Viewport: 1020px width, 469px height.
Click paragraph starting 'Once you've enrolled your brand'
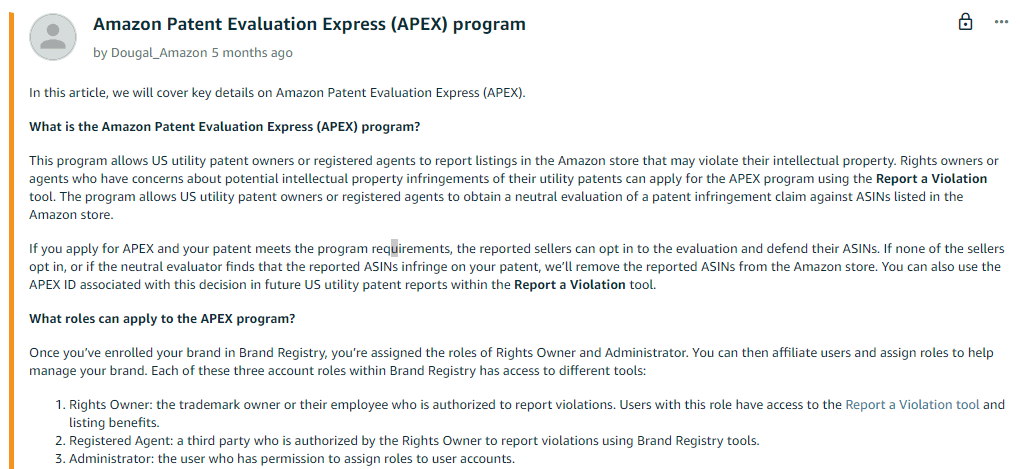511,362
